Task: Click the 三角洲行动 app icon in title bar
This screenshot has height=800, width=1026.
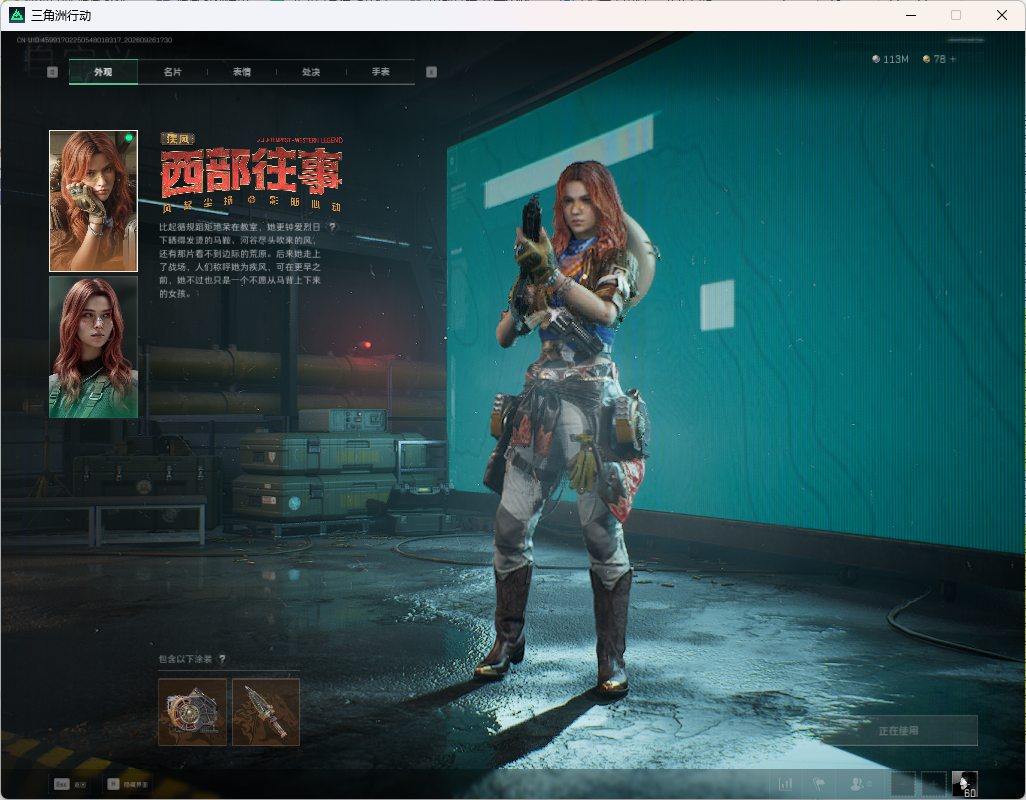Action: point(17,15)
